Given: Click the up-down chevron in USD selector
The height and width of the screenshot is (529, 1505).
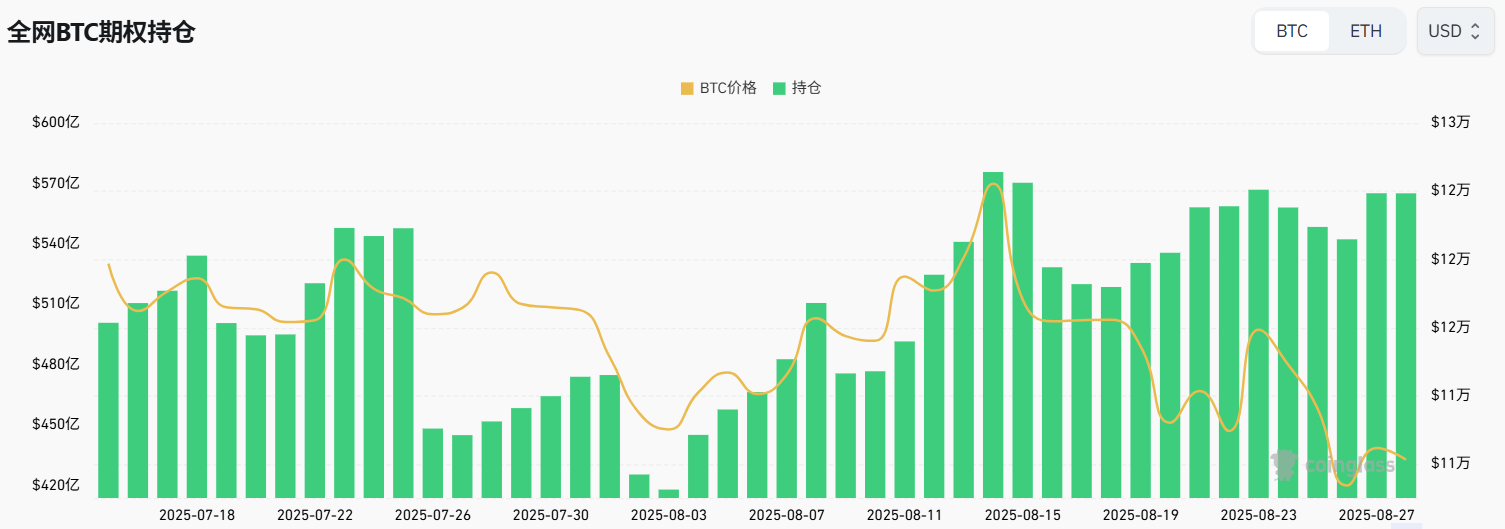Looking at the screenshot, I should click(x=1475, y=31).
